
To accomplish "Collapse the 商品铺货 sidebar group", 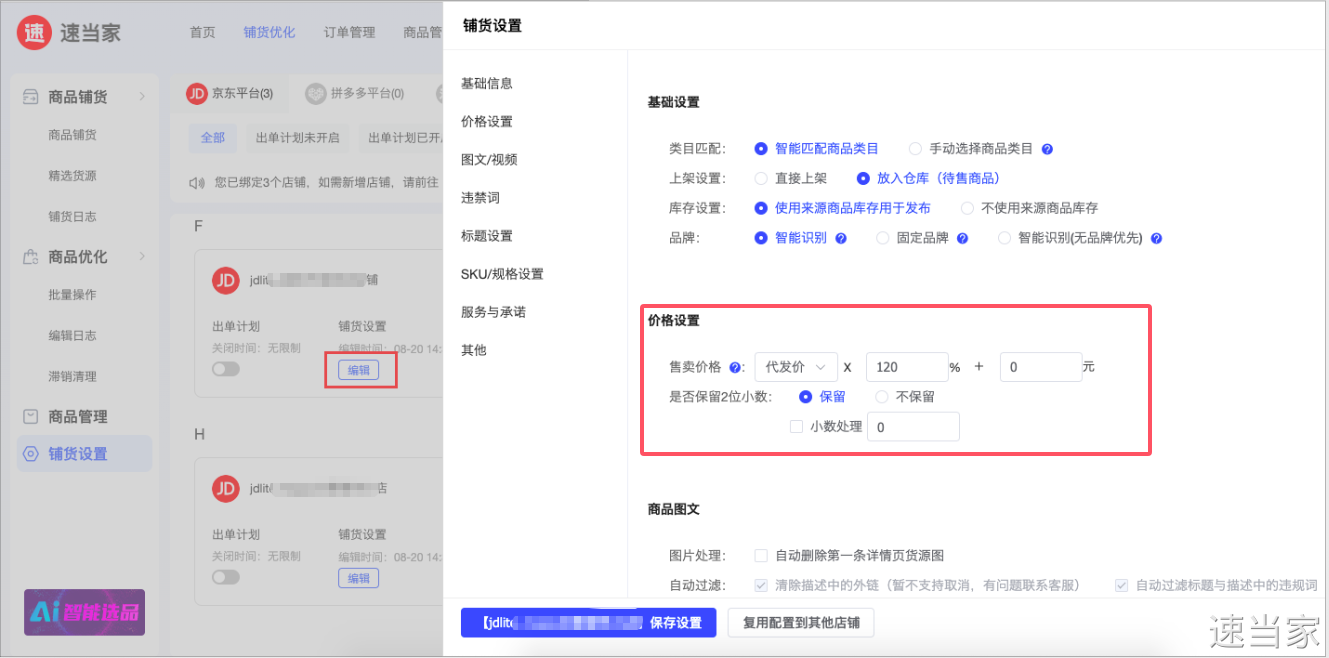I will pyautogui.click(x=141, y=97).
